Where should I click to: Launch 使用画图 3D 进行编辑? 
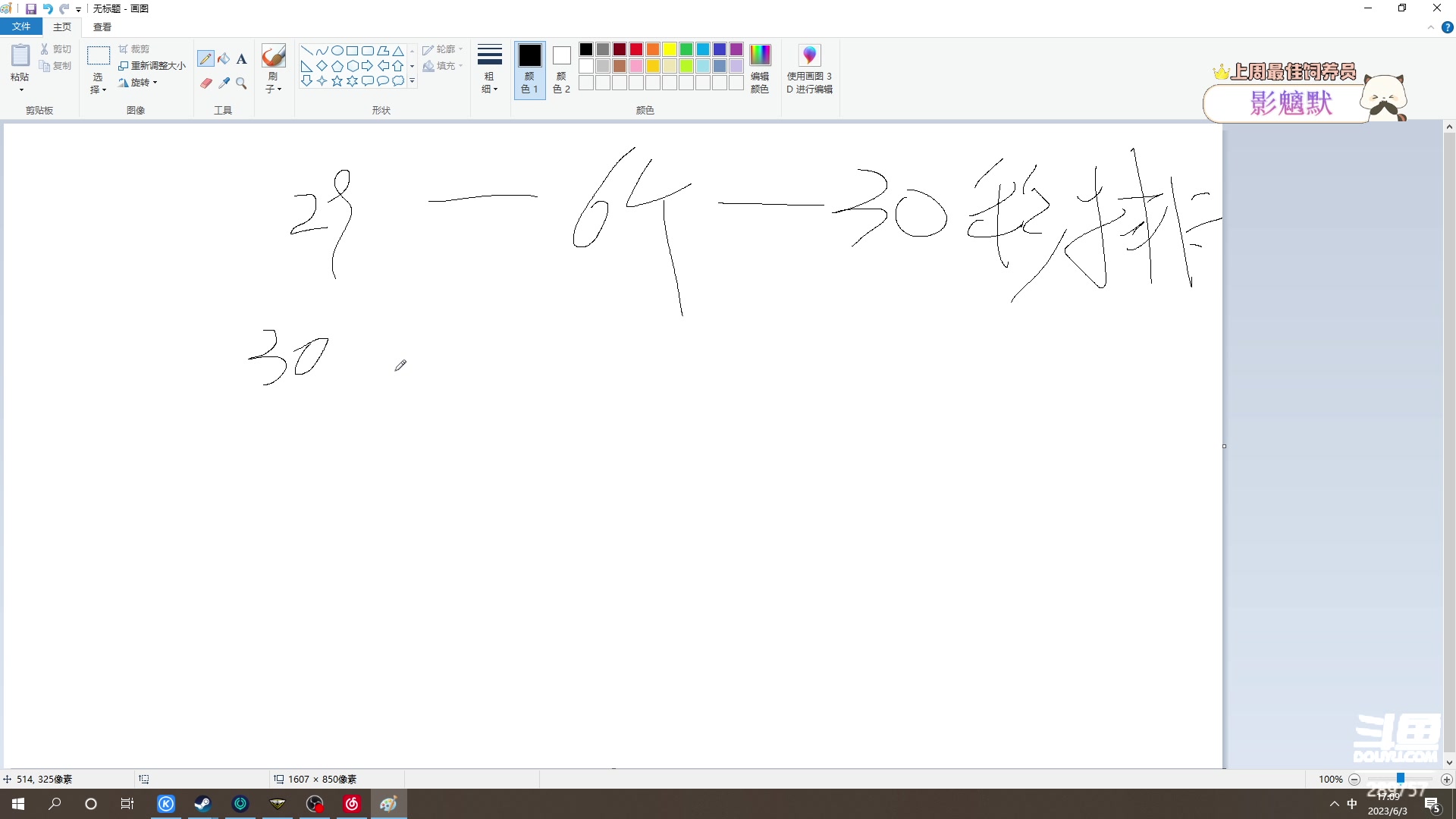(x=809, y=68)
